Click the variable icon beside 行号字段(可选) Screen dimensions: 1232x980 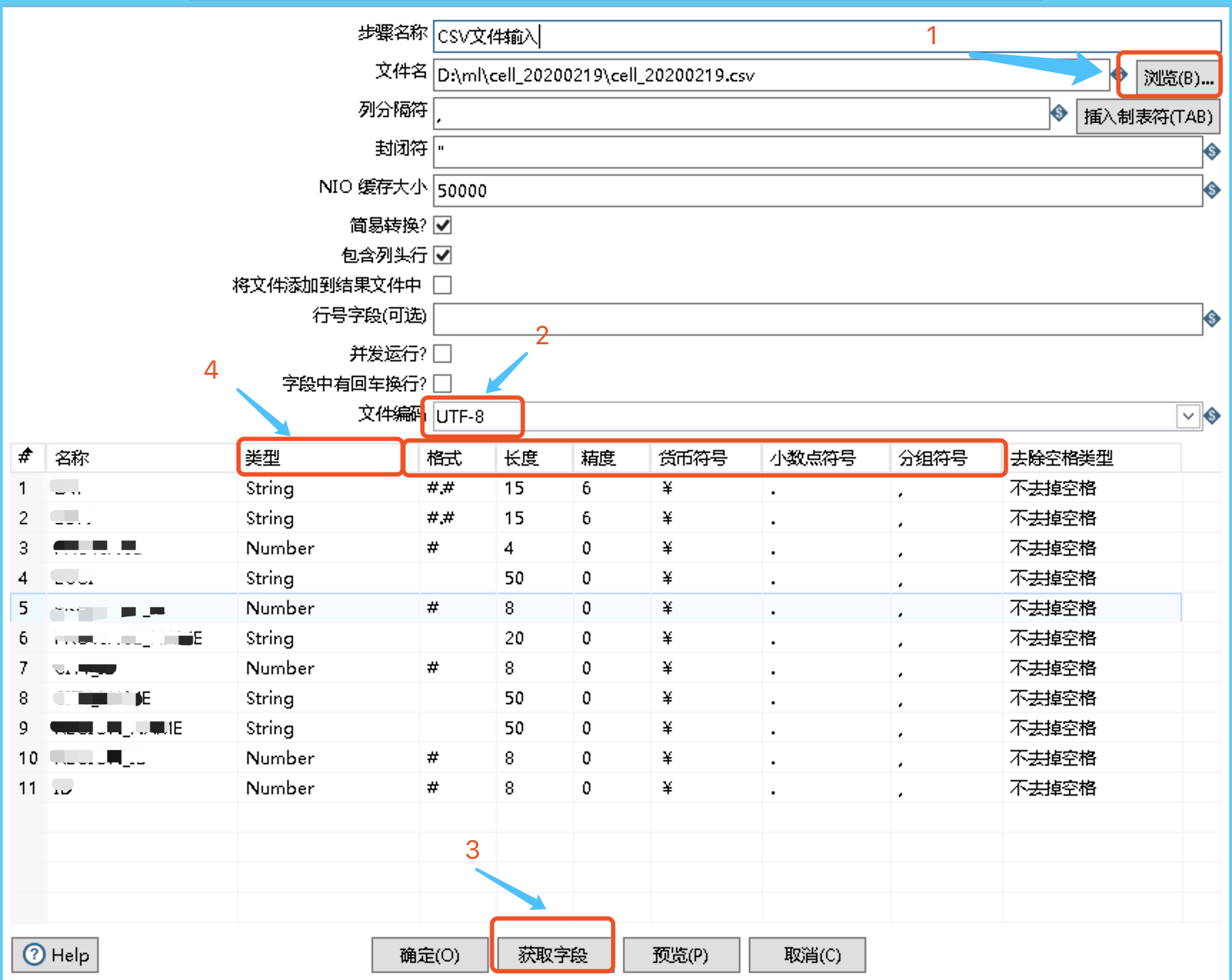(x=1212, y=319)
